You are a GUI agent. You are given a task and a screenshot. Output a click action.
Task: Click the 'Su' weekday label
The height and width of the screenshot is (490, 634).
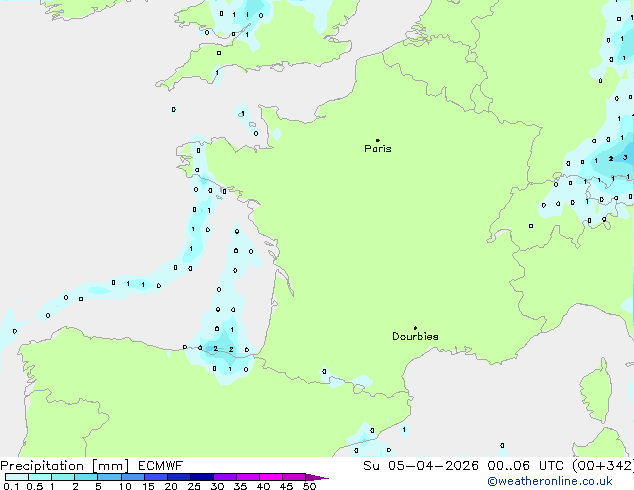[371, 466]
